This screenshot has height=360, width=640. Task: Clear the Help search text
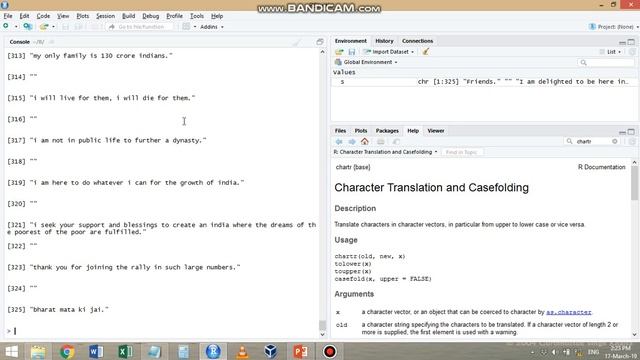[x=615, y=141]
